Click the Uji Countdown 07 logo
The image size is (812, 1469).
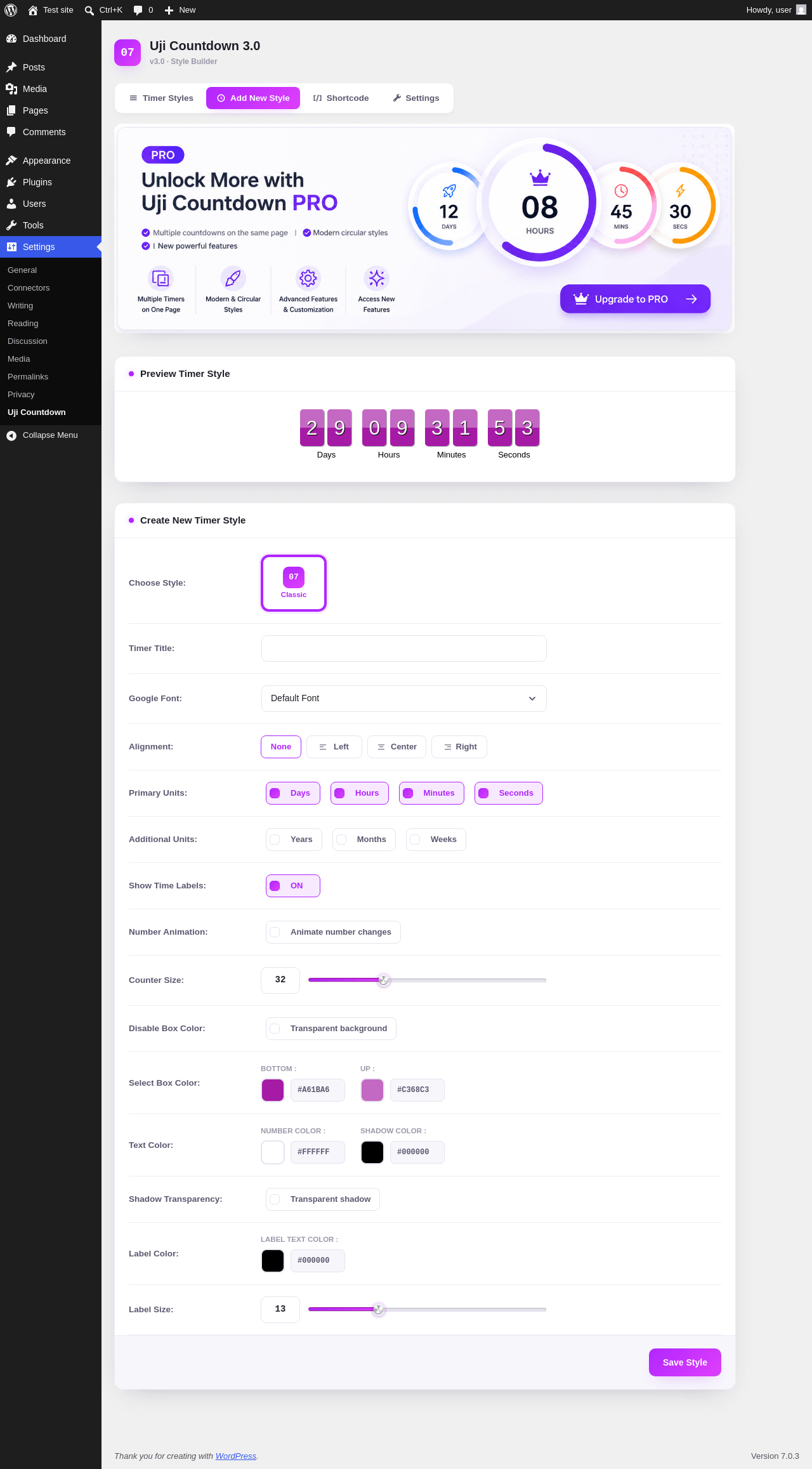(x=128, y=52)
